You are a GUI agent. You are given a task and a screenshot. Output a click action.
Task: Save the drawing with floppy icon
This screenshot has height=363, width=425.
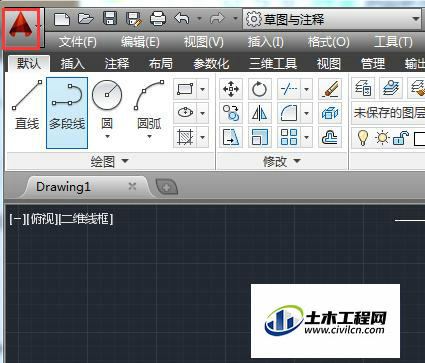[x=110, y=19]
